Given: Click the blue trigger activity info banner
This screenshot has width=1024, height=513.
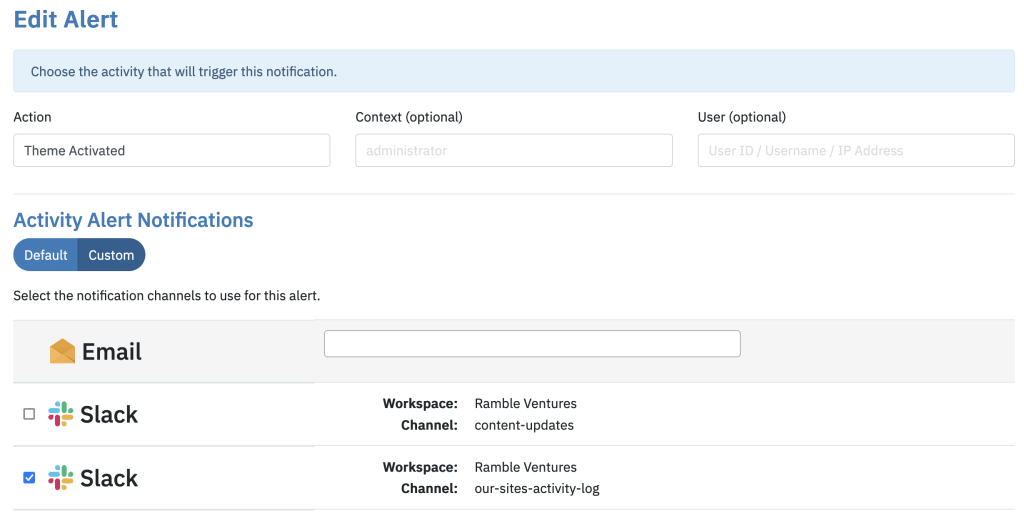Looking at the screenshot, I should point(514,71).
